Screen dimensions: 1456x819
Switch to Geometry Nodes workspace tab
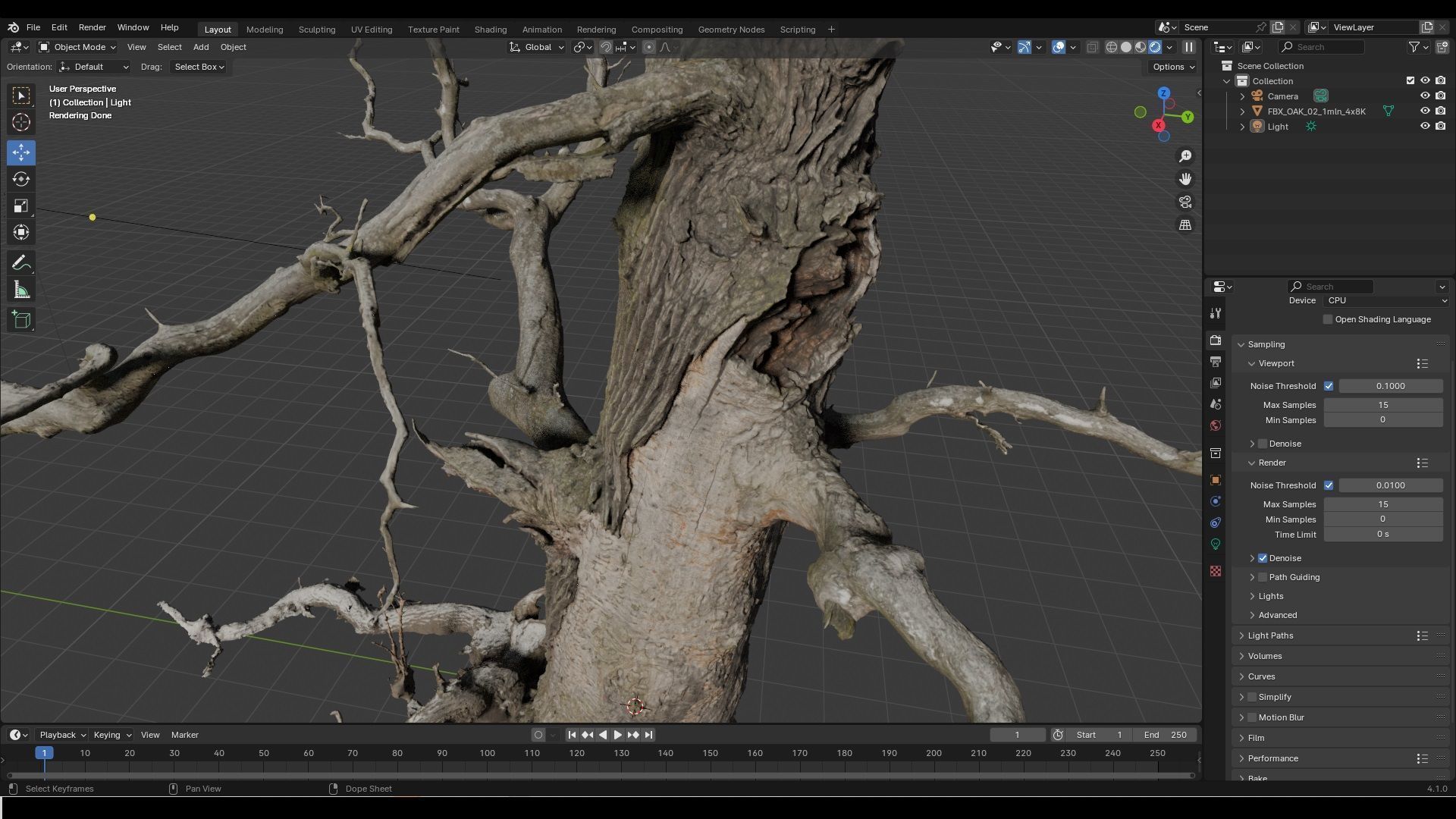coord(731,30)
